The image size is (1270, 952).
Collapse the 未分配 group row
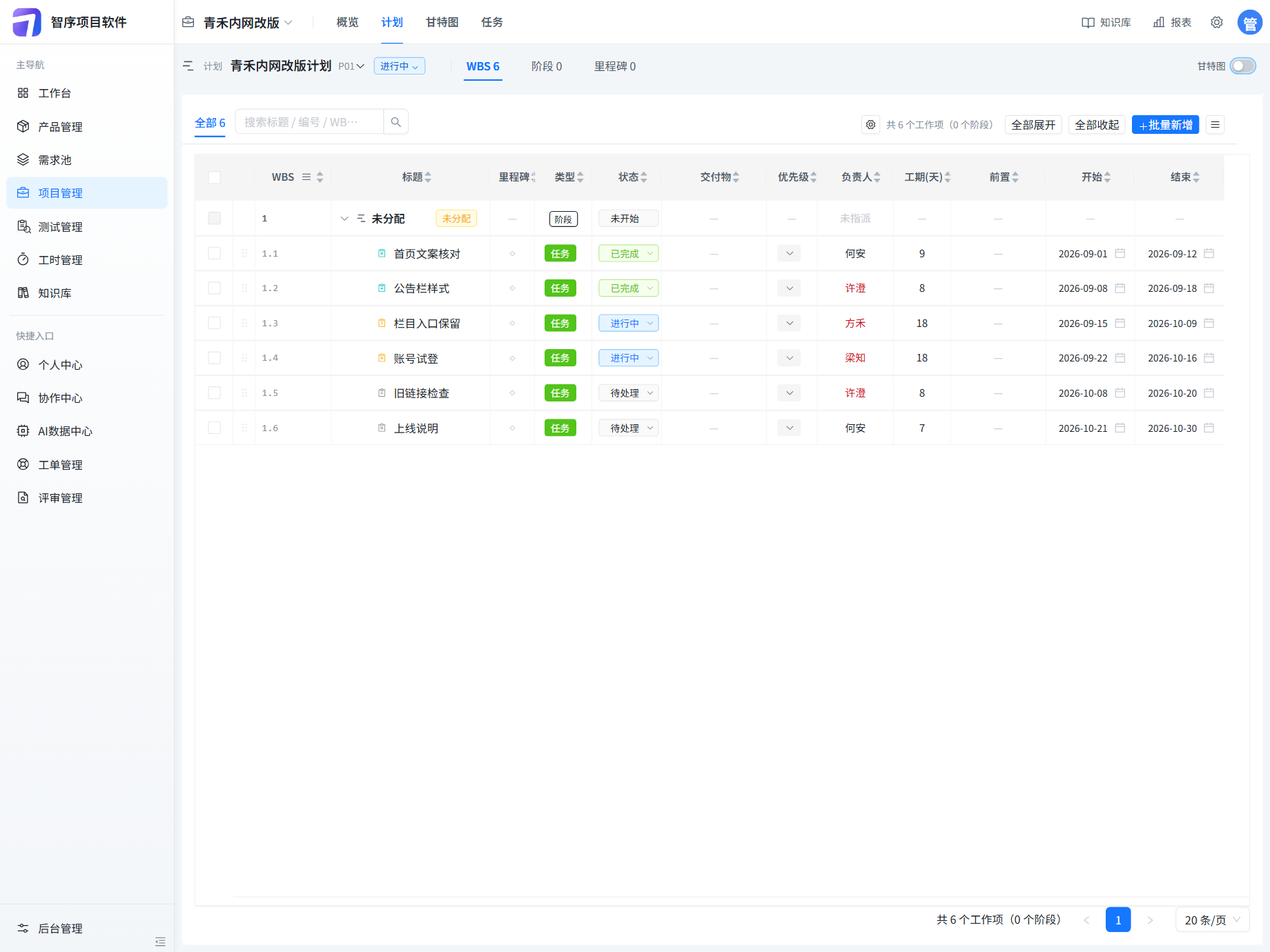click(344, 219)
